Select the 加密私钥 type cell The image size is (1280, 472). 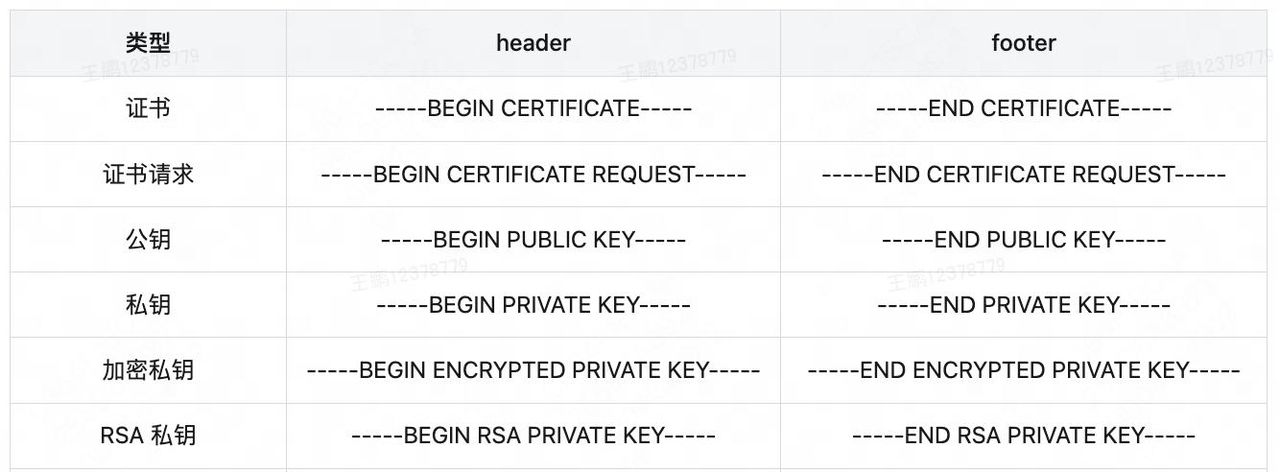pos(148,370)
